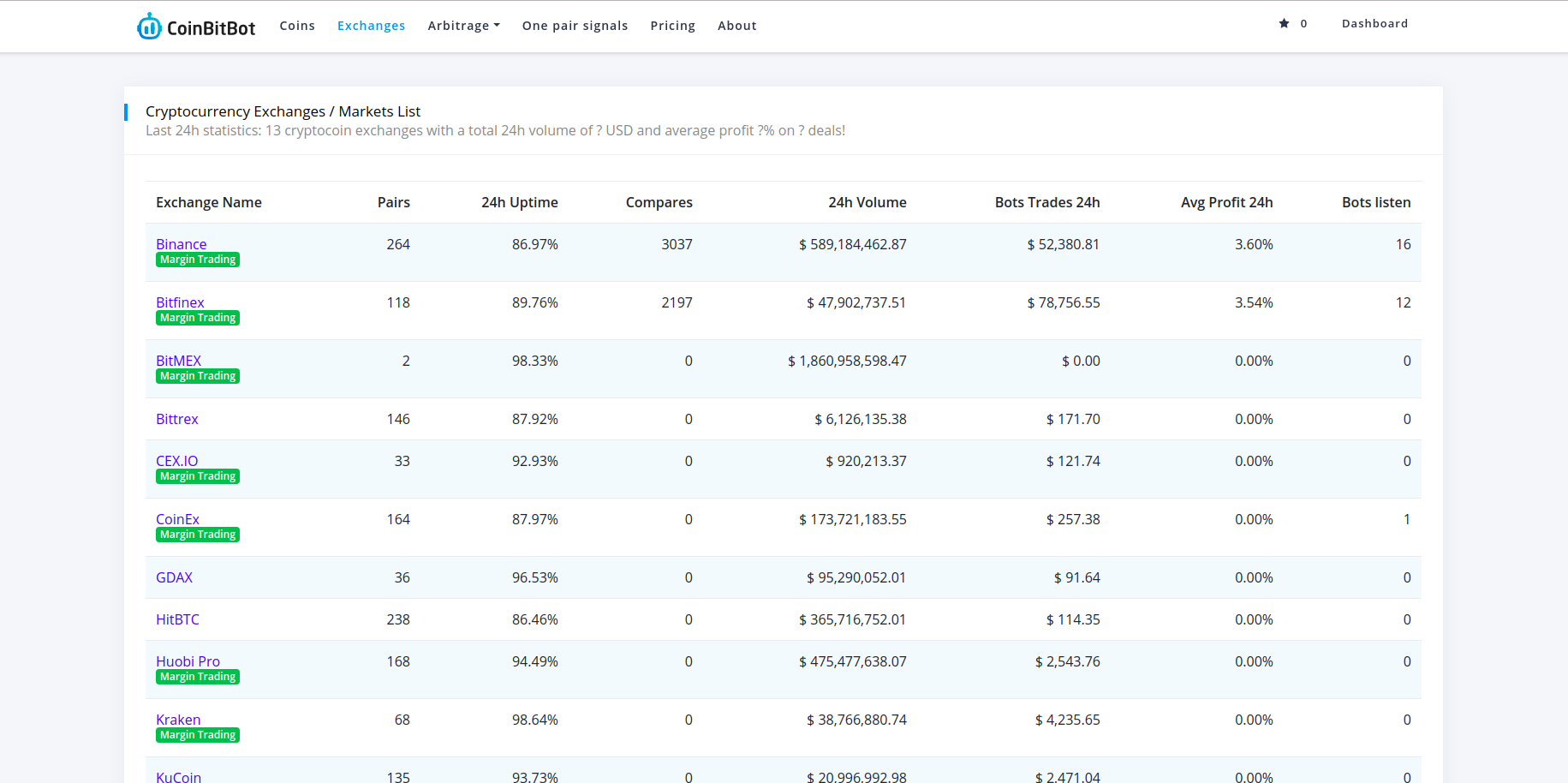Open the Bitfinex exchange link
Screen dimensions: 1568x783
(180, 302)
